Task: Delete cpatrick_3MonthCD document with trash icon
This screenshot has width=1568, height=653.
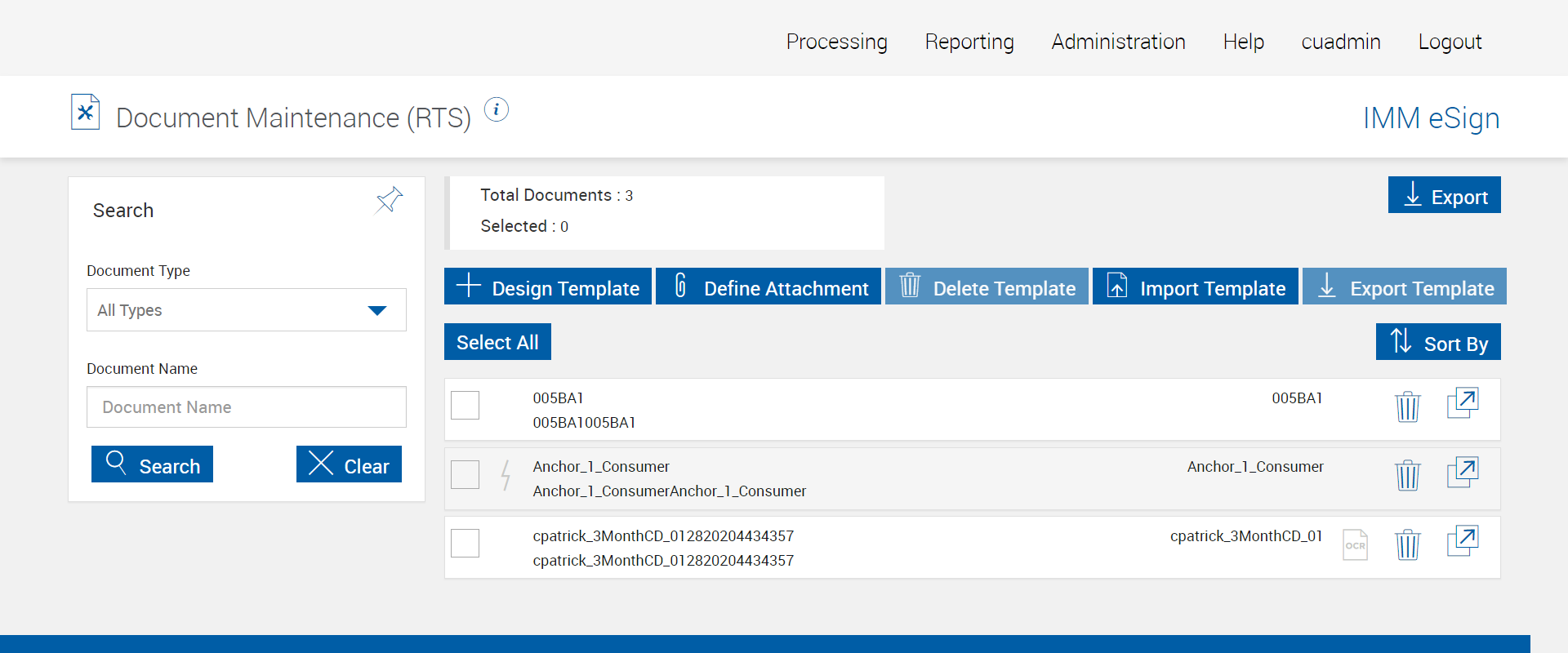Action: 1407,544
